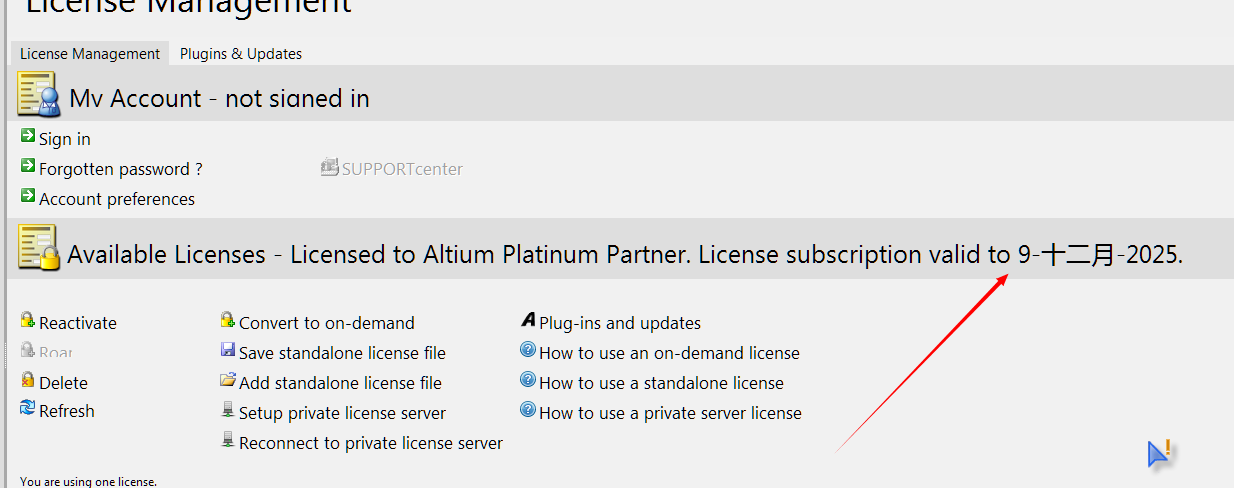This screenshot has height=488, width=1234.
Task: Click the Account preferences arrow icon
Action: [28, 196]
